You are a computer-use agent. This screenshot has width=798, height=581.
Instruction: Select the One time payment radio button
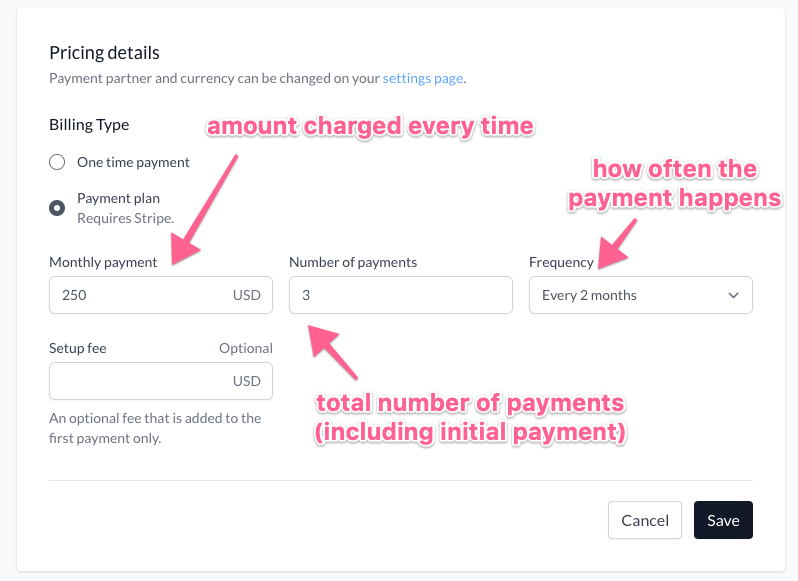(57, 162)
